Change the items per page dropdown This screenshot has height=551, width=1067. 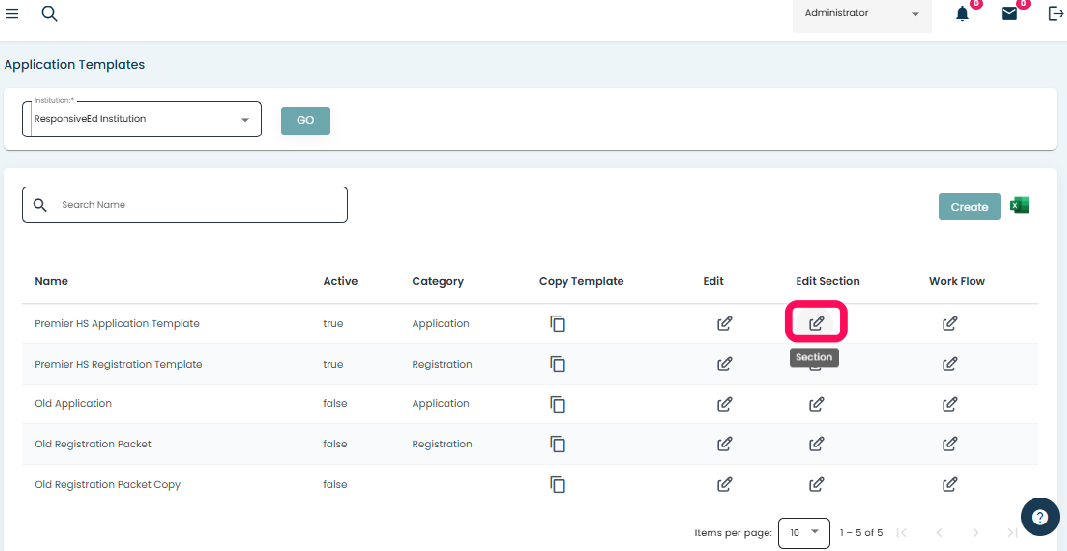(x=804, y=532)
